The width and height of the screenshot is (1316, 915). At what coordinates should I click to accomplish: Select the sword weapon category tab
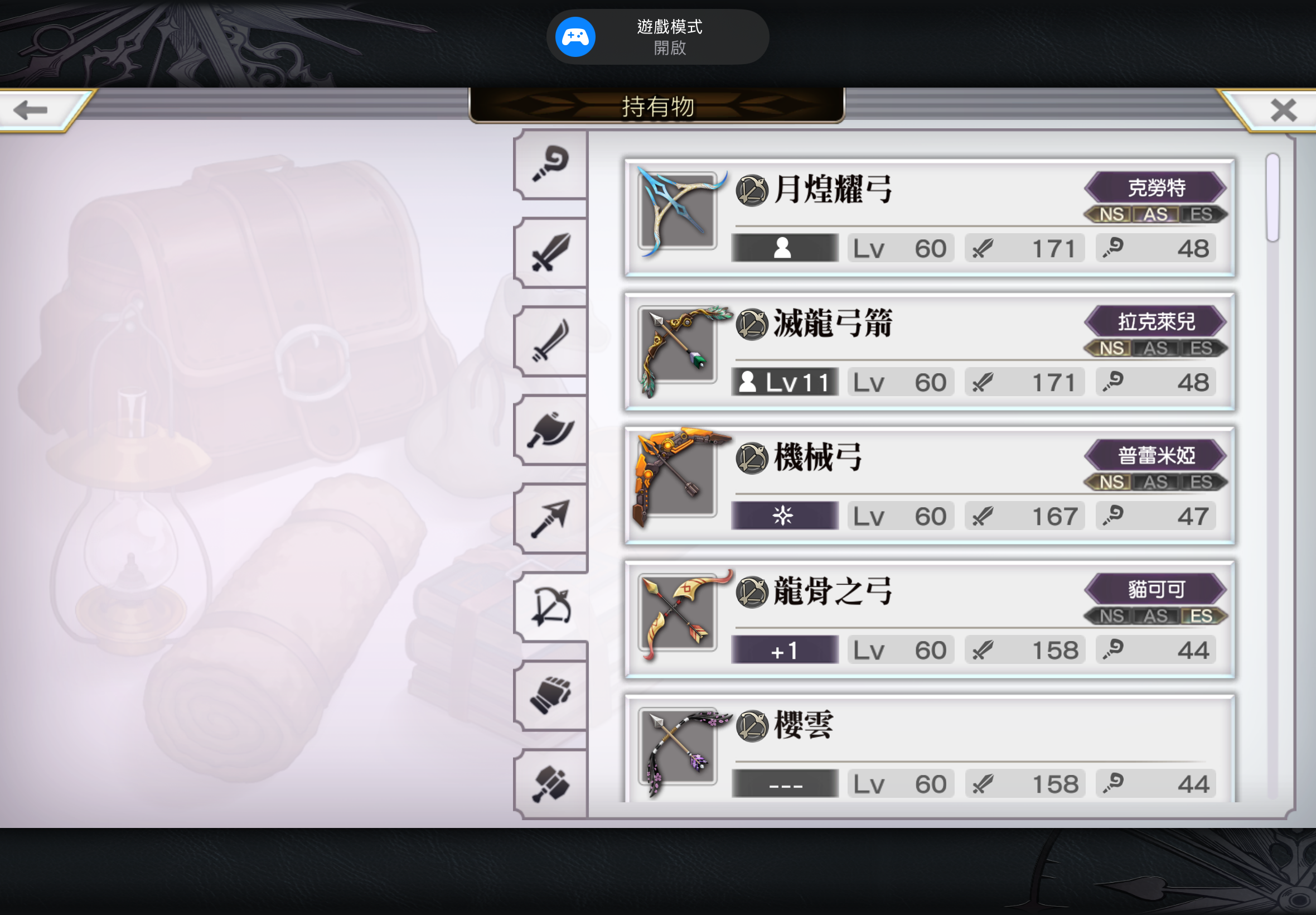pyautogui.click(x=550, y=253)
